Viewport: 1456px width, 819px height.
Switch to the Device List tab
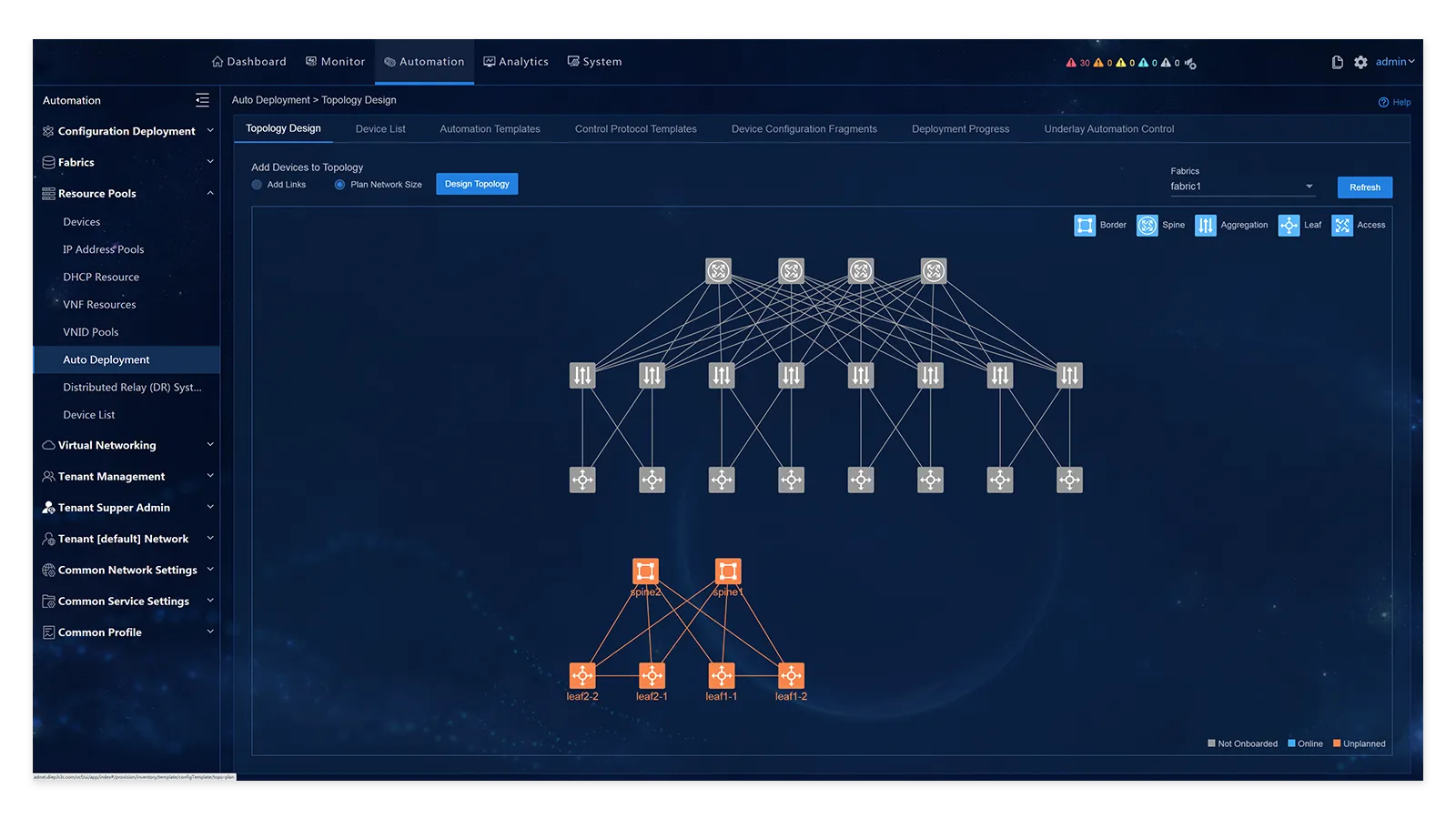point(380,129)
